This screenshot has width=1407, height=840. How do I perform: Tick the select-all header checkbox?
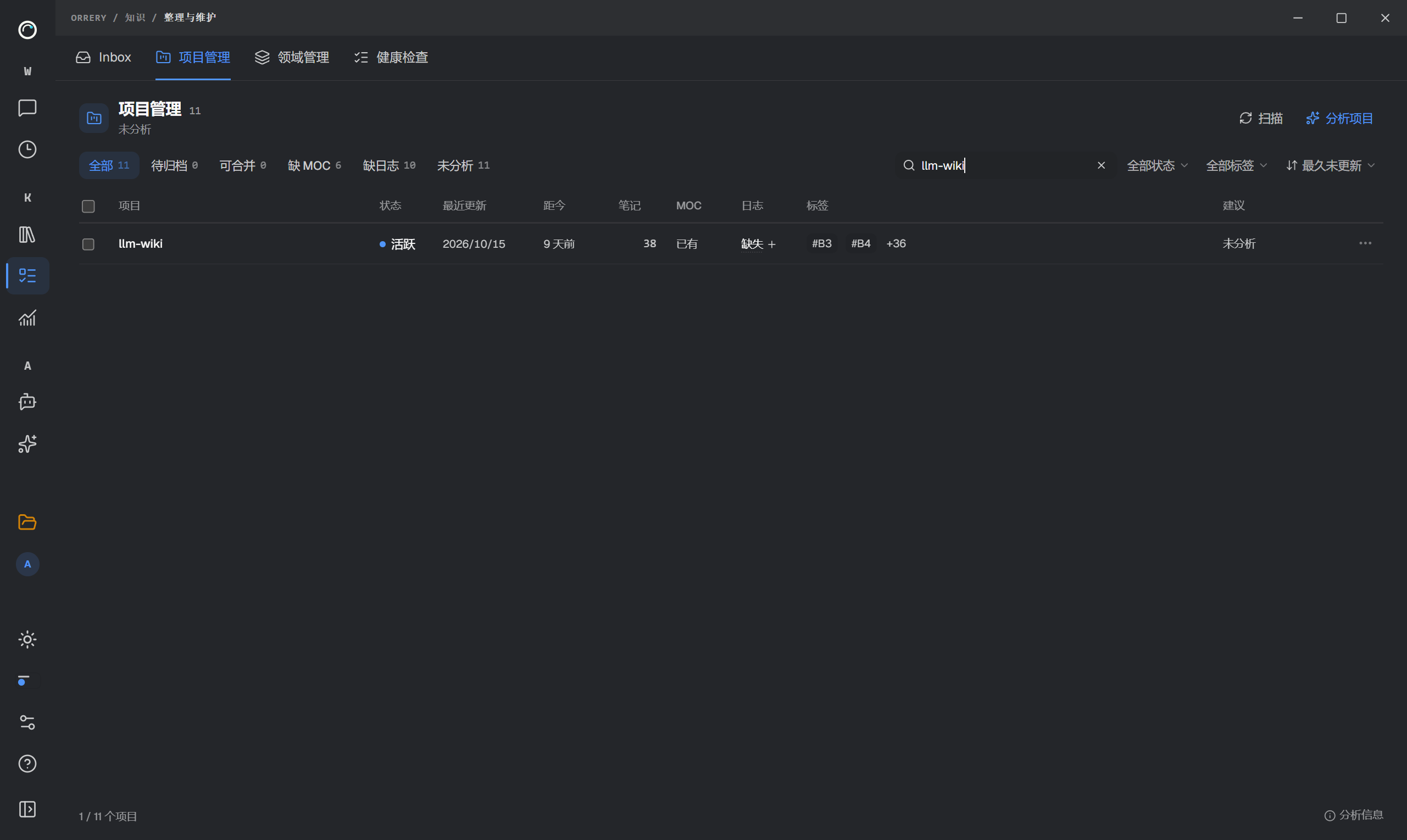[x=88, y=206]
